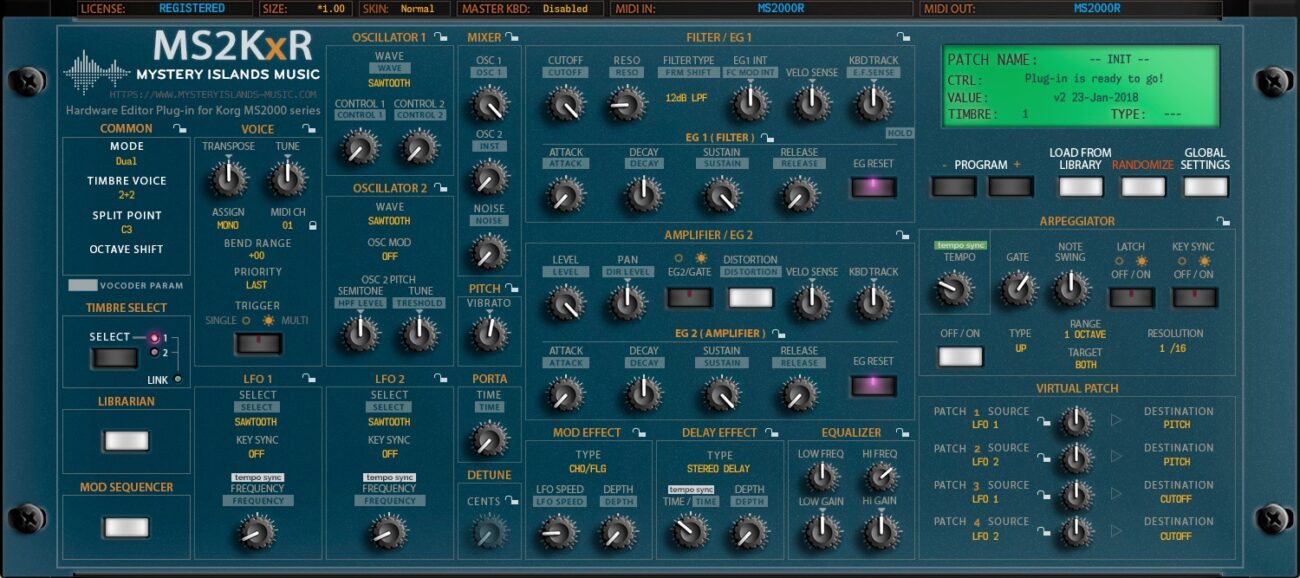Viewport: 1300px width, 578px height.
Task: Toggle the Trigger Single / Multi switch
Action: pyautogui.click(x=257, y=344)
